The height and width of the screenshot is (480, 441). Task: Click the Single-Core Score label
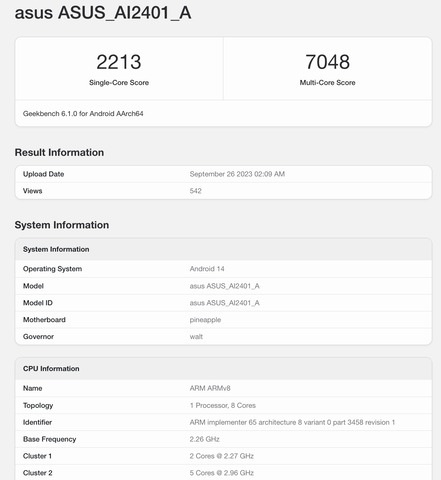[119, 83]
